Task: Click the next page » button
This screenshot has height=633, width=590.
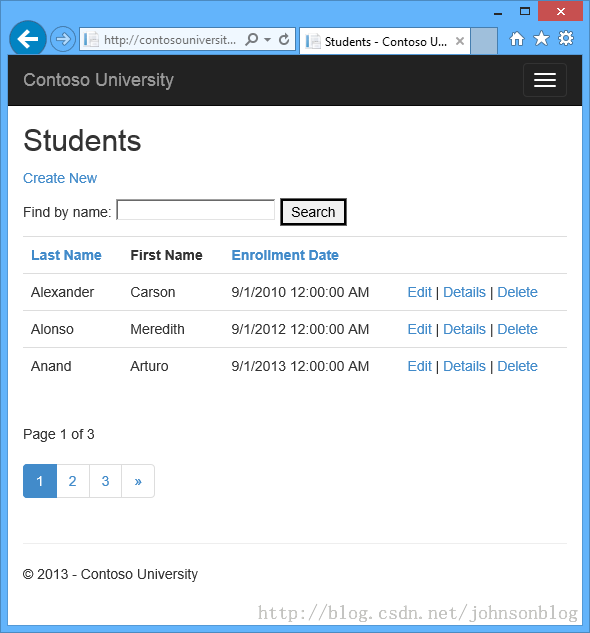Action: click(x=138, y=481)
